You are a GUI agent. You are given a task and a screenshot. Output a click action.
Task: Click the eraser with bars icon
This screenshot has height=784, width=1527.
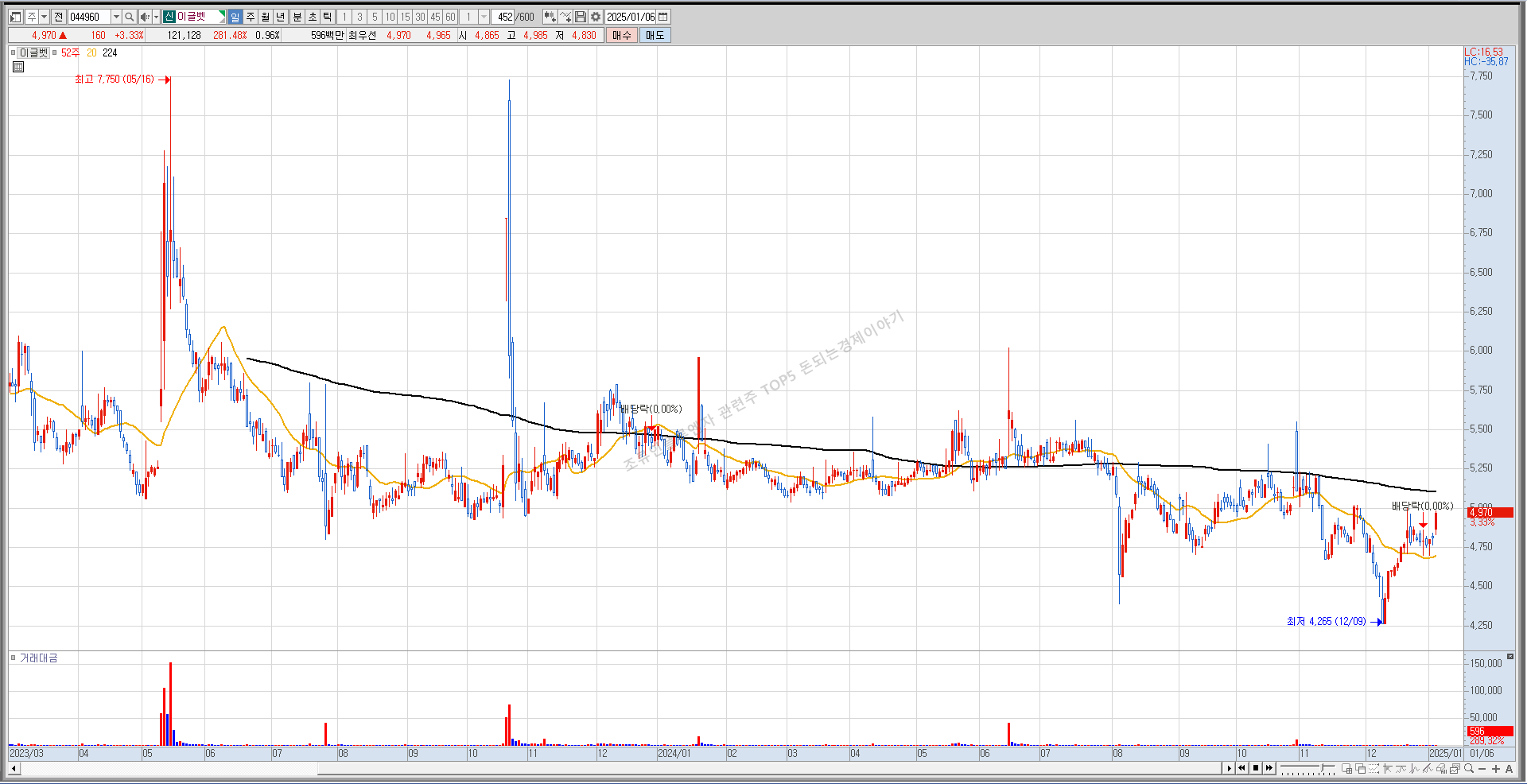pos(1441,769)
